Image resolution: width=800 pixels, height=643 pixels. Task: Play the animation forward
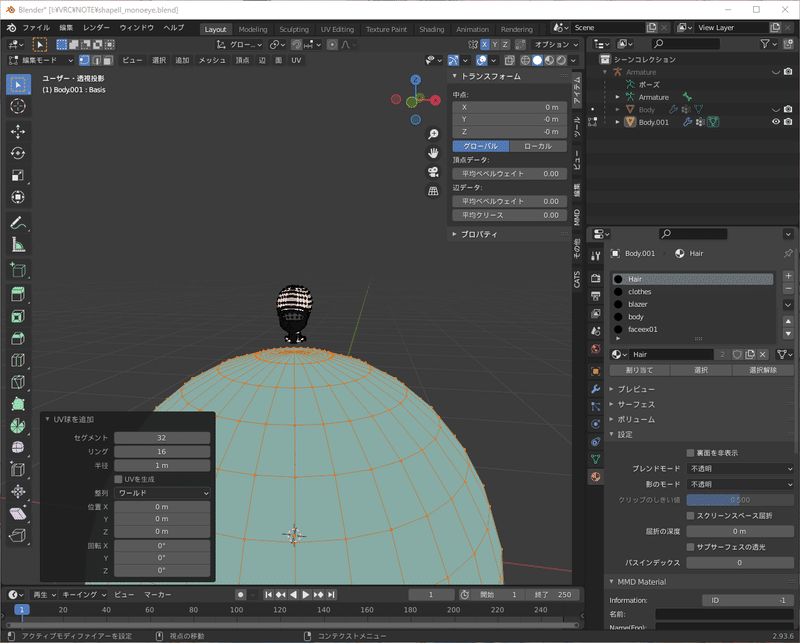click(x=305, y=595)
